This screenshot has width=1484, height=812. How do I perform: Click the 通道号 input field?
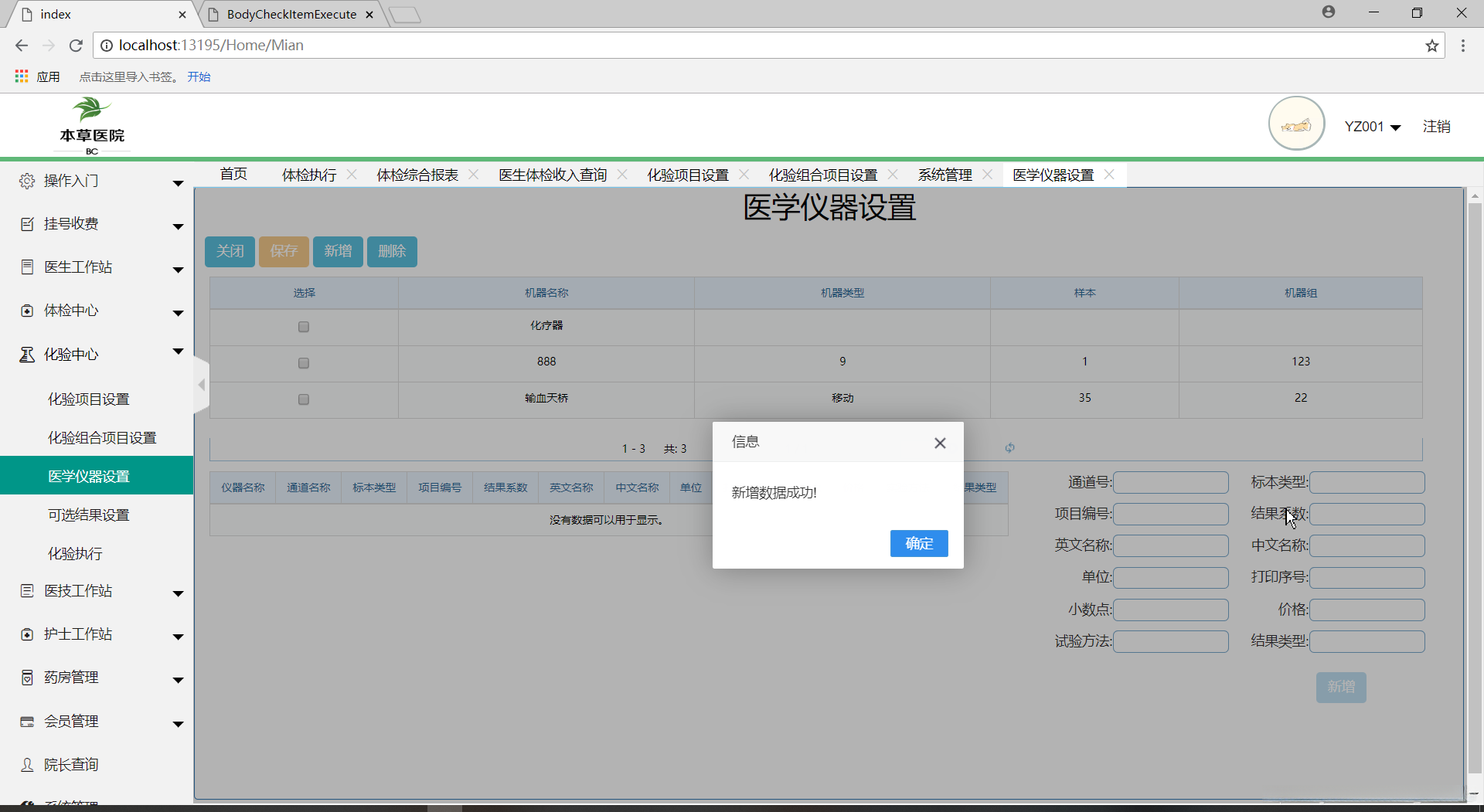(x=1170, y=483)
